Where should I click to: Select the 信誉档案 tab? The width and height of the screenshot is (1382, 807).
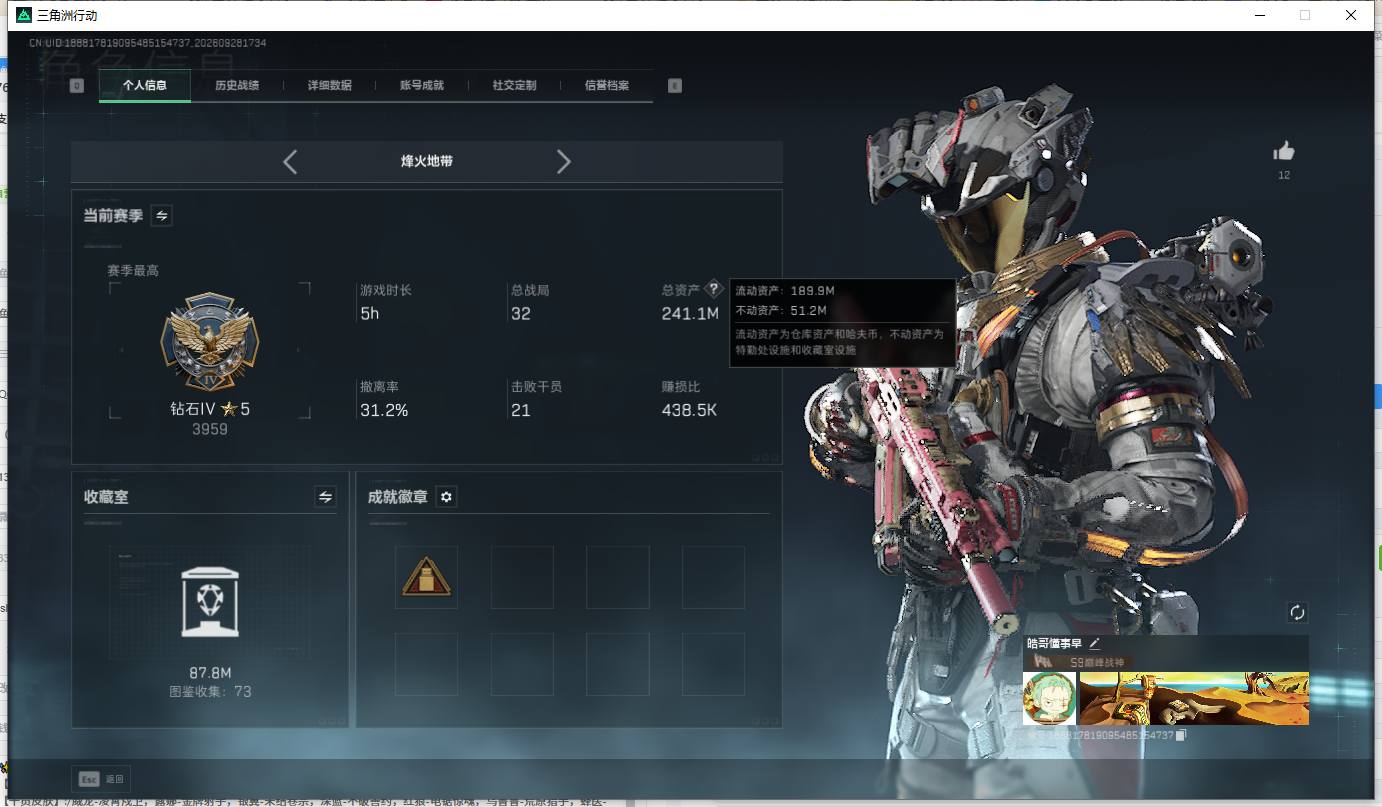point(607,86)
